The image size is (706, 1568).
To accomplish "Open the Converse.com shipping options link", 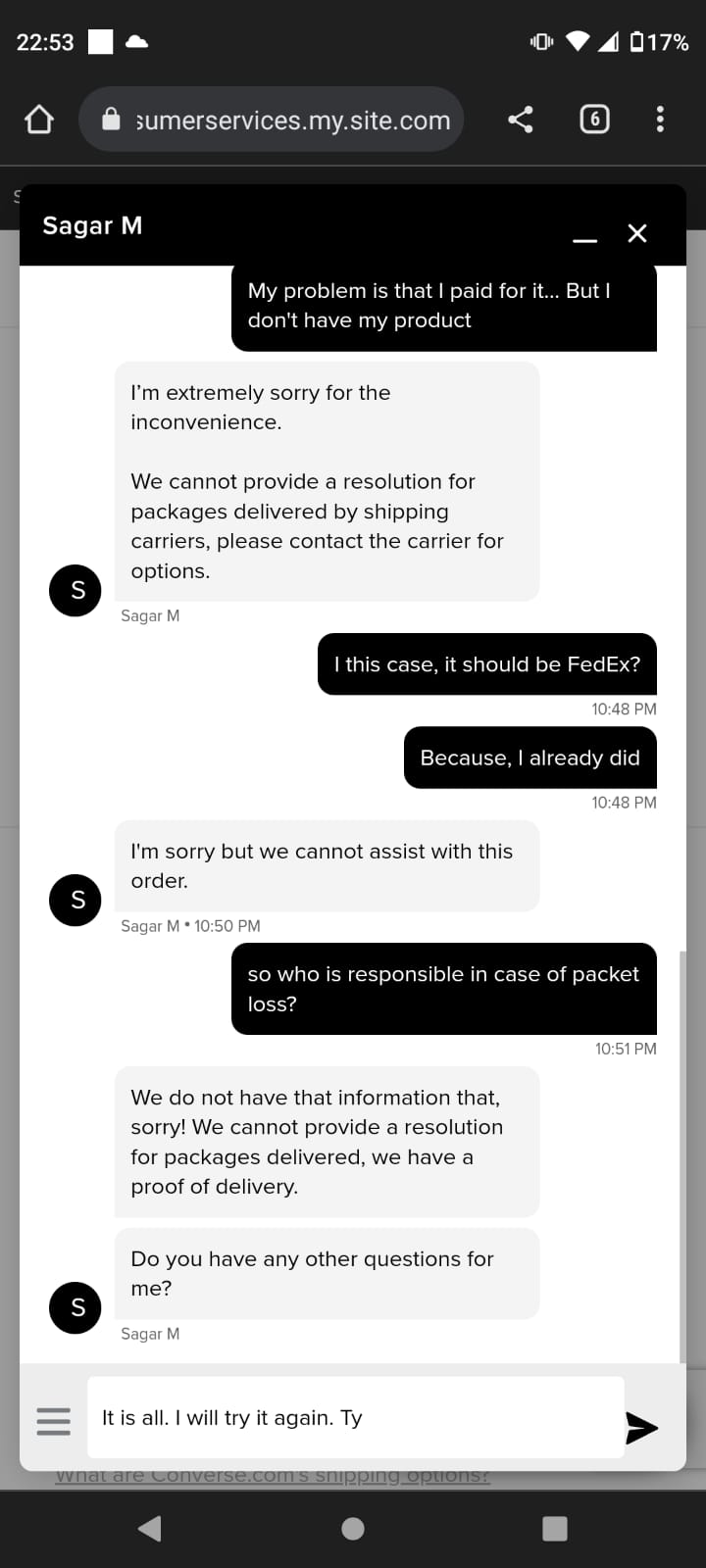I will tap(273, 1476).
